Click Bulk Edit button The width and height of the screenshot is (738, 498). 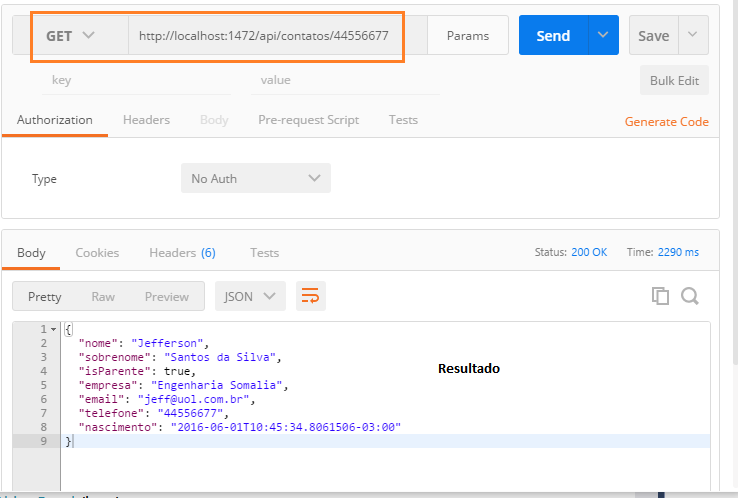(x=674, y=80)
